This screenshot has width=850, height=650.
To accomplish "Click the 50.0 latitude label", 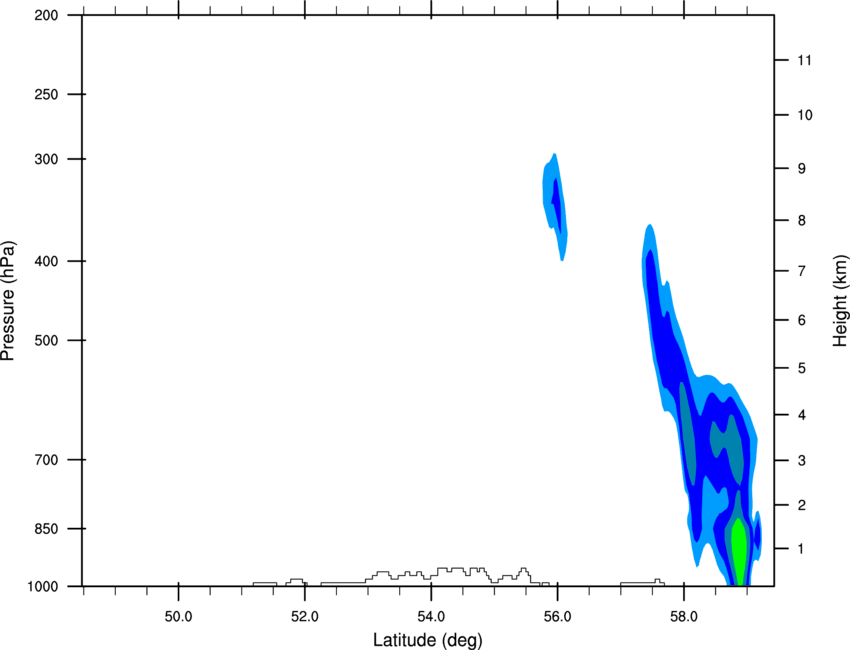I will tap(178, 616).
